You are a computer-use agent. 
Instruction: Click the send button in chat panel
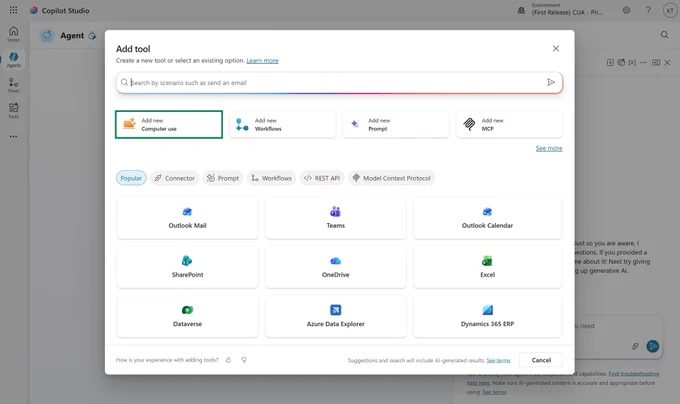point(653,346)
